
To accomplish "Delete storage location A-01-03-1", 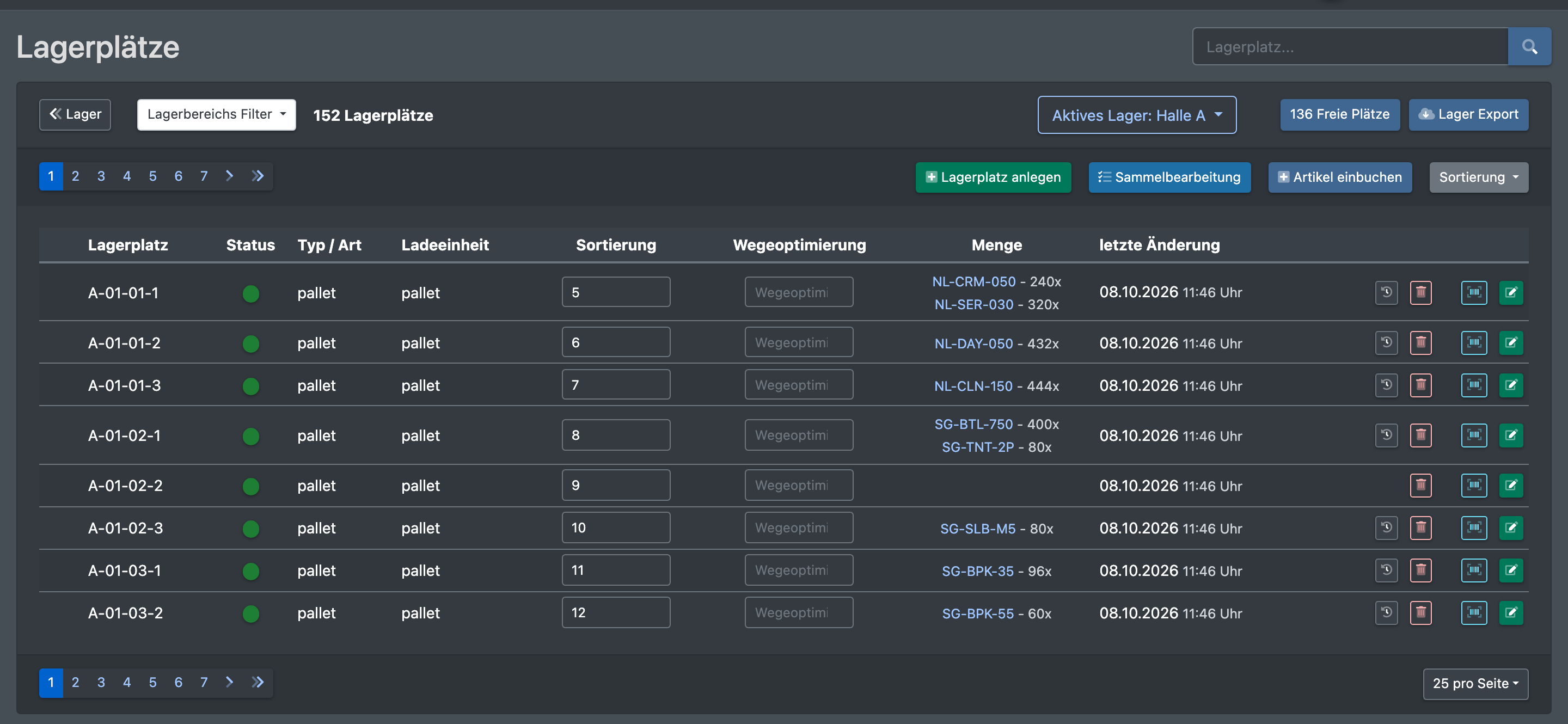I will 1420,570.
